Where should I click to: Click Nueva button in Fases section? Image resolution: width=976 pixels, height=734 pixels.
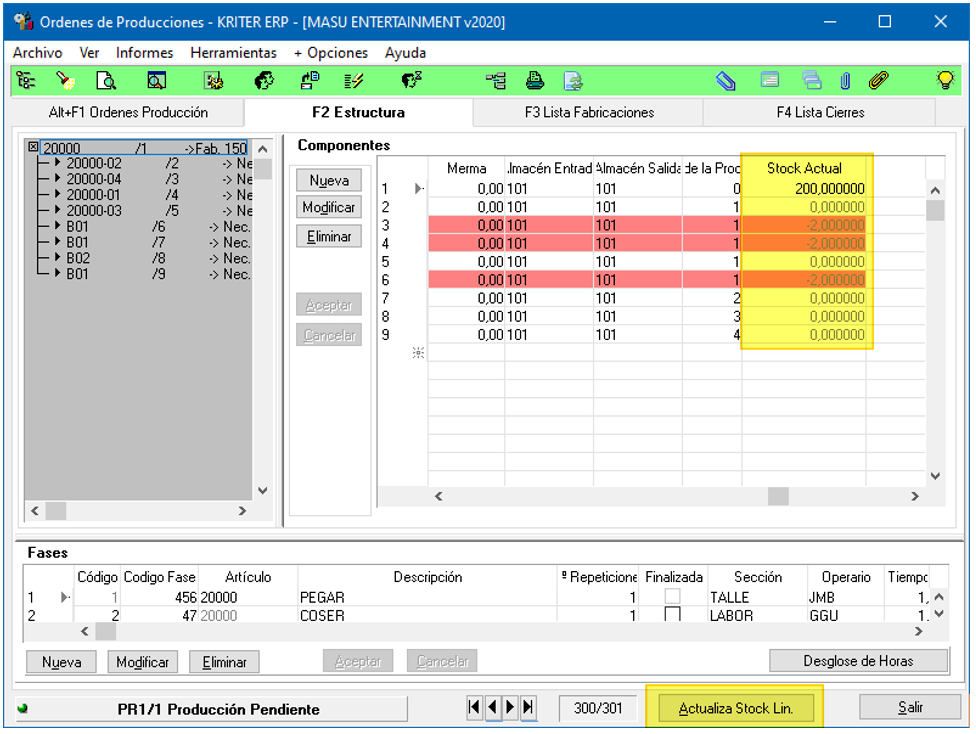(x=61, y=662)
